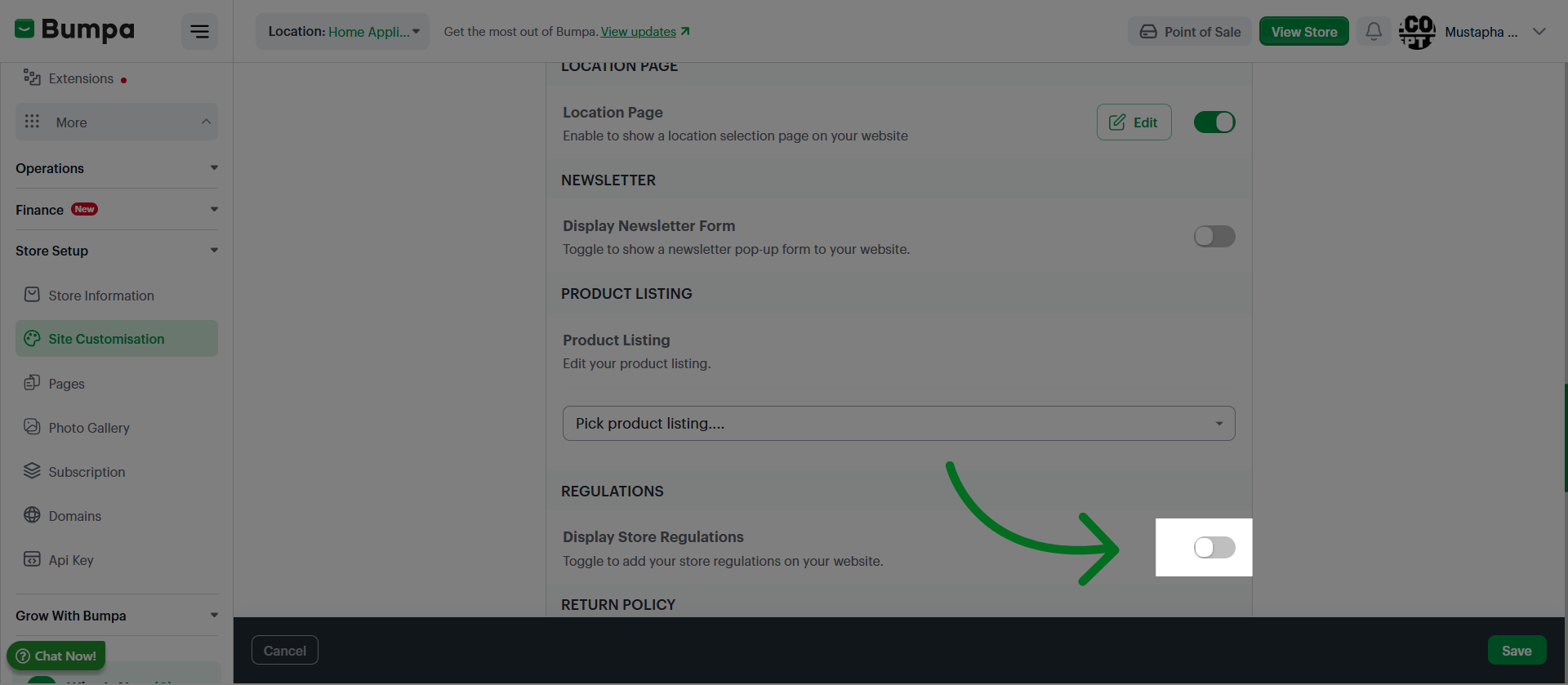Collapse the More section chevron
1568x685 pixels.
pos(206,122)
